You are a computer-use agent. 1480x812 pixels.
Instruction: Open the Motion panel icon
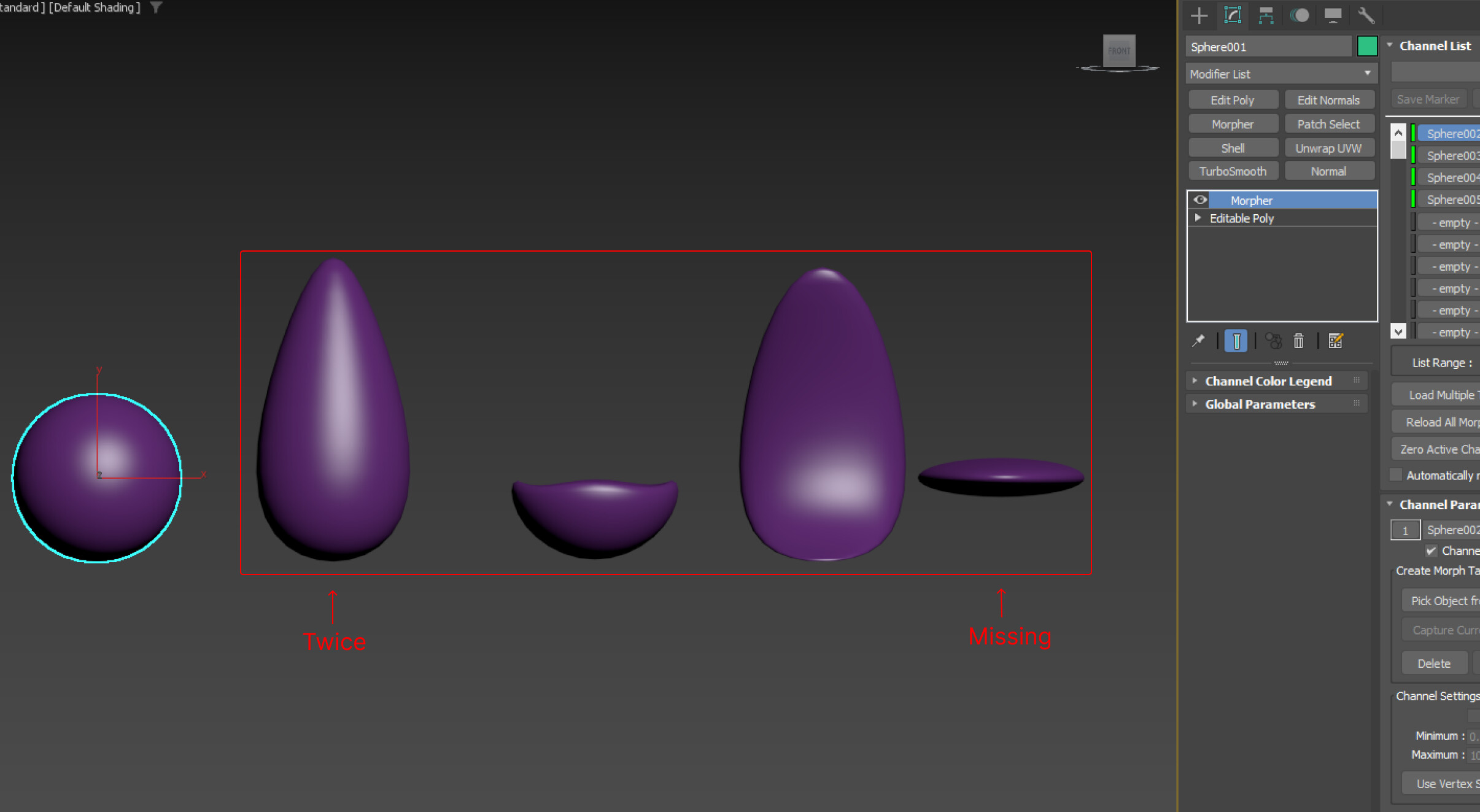click(1299, 15)
